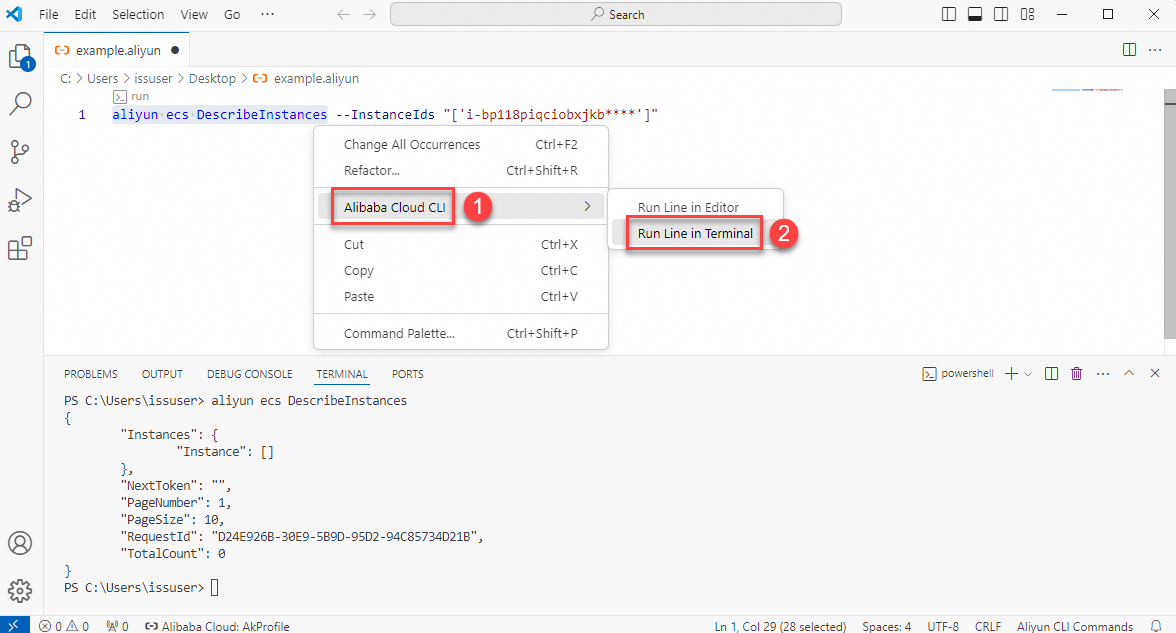The height and width of the screenshot is (633, 1176).
Task: Select the example.aliyun editor tab
Action: (116, 50)
